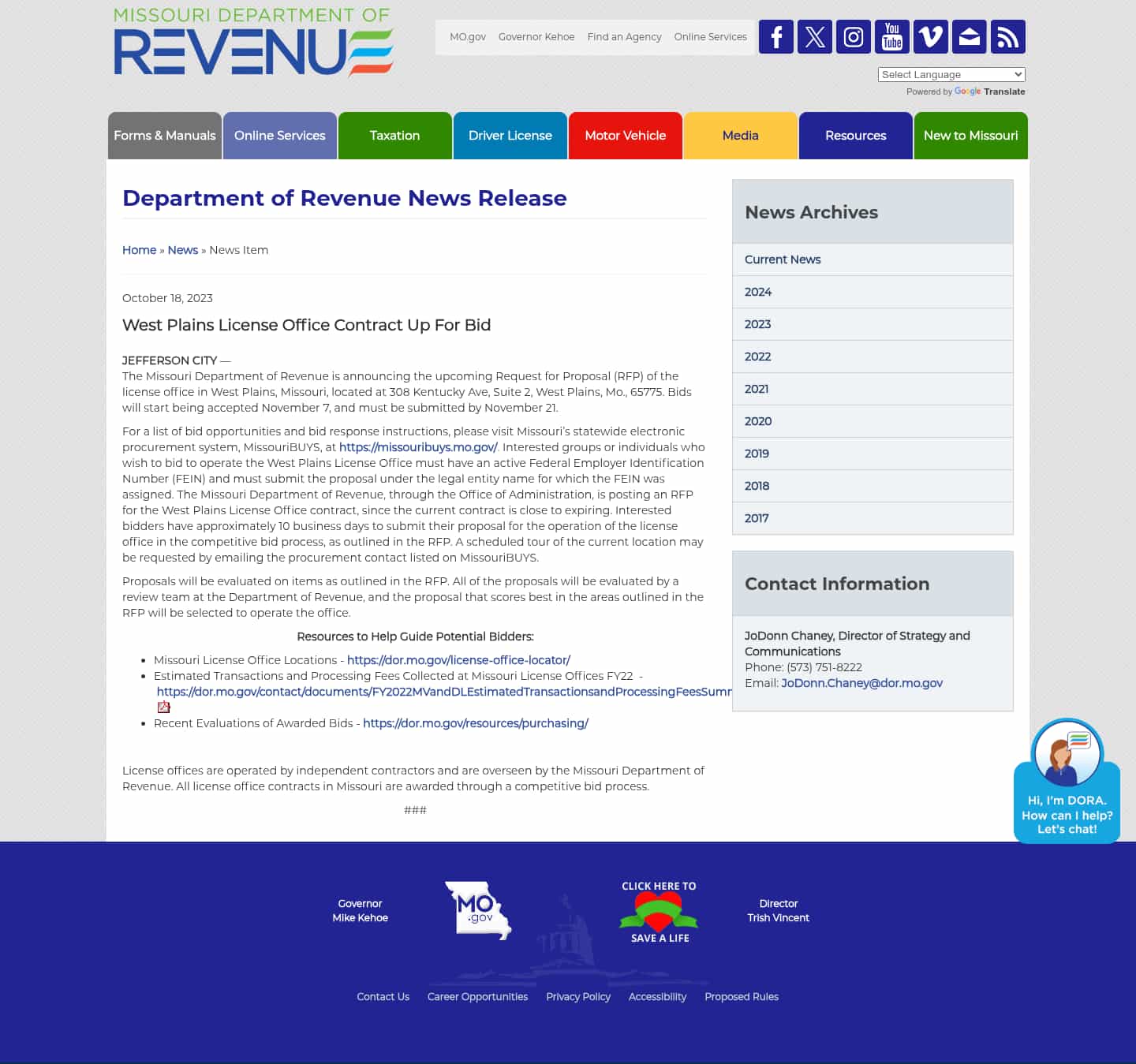Open the X (Twitter) profile

(815, 36)
